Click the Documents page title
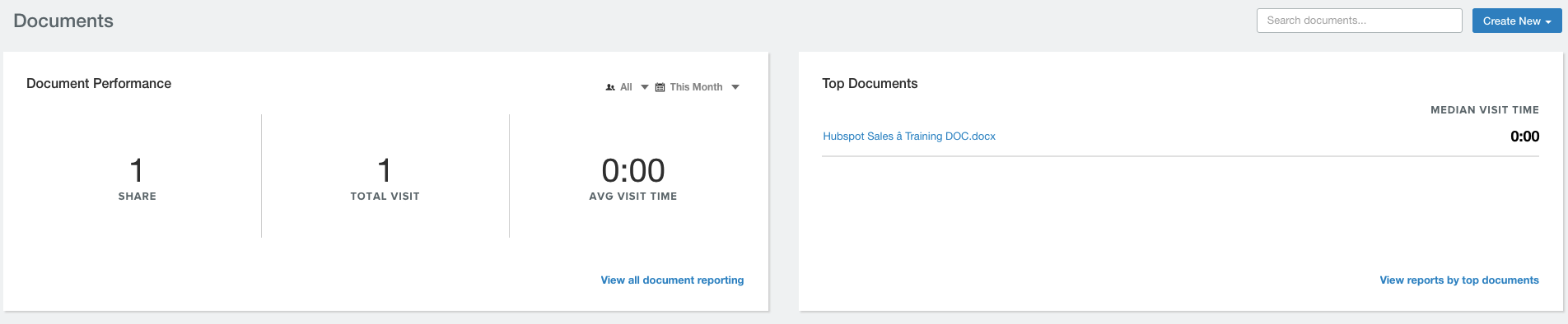 (63, 21)
